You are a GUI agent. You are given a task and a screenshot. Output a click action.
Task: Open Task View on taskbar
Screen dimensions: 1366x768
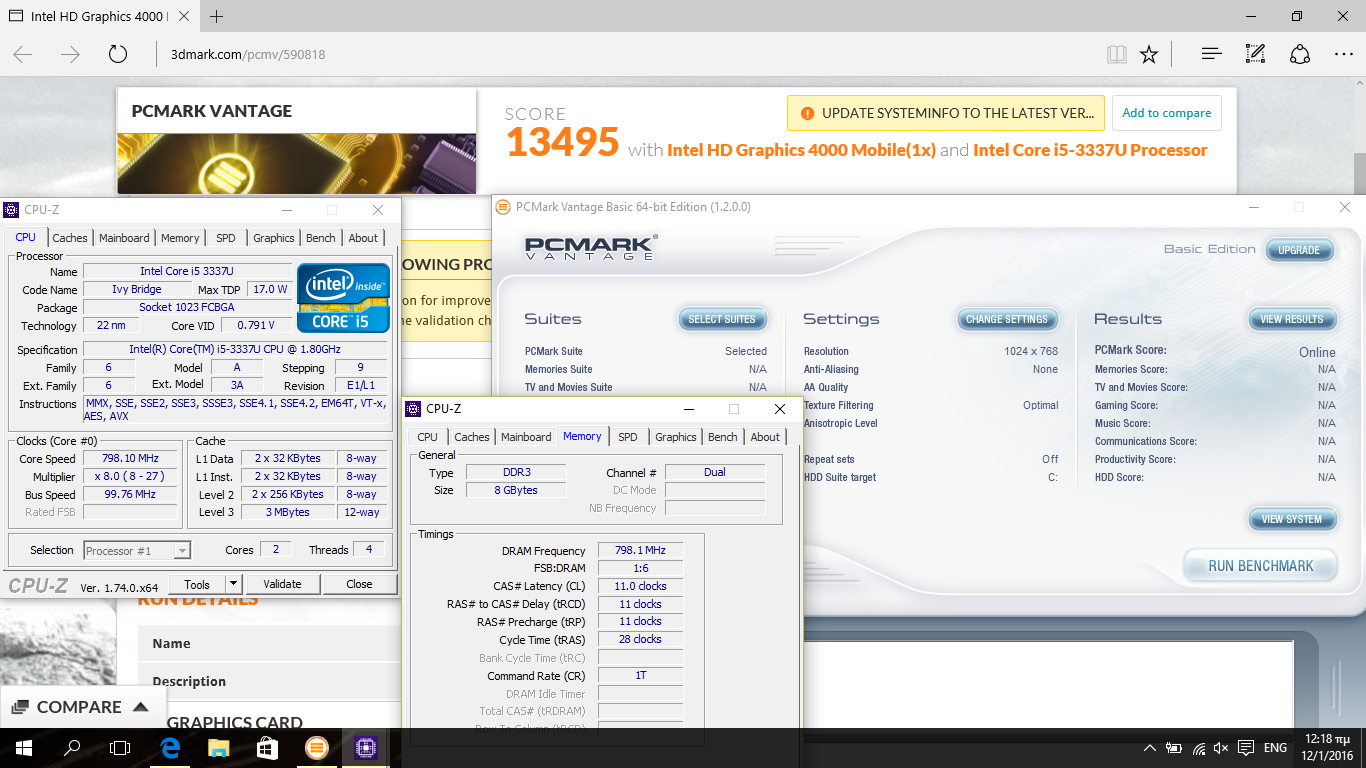120,747
